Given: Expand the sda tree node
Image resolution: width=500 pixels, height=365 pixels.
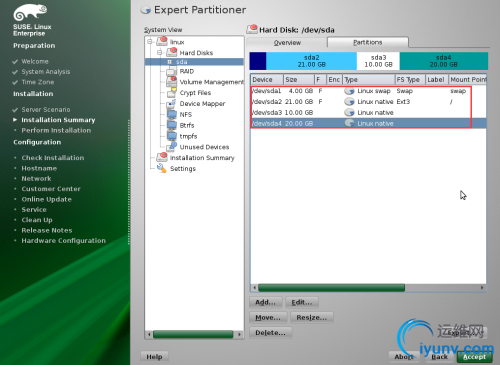Looking at the screenshot, I should [x=169, y=62].
